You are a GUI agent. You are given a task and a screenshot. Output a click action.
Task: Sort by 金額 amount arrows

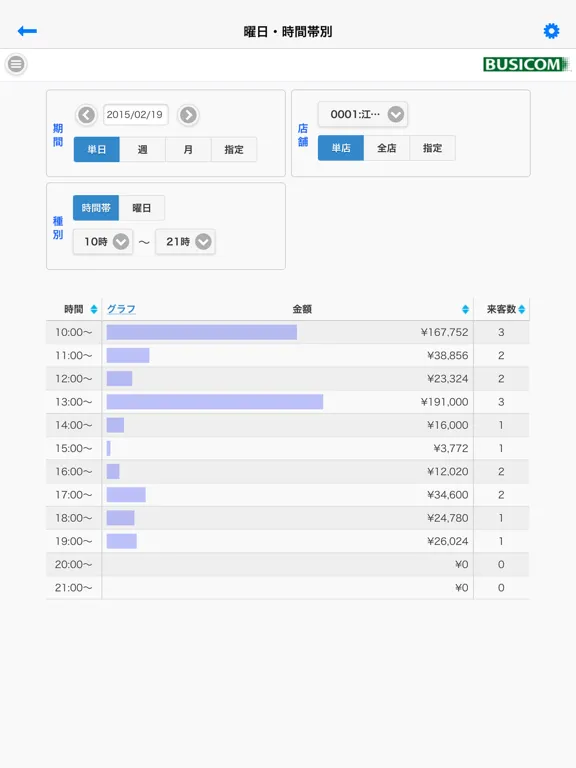click(x=465, y=309)
